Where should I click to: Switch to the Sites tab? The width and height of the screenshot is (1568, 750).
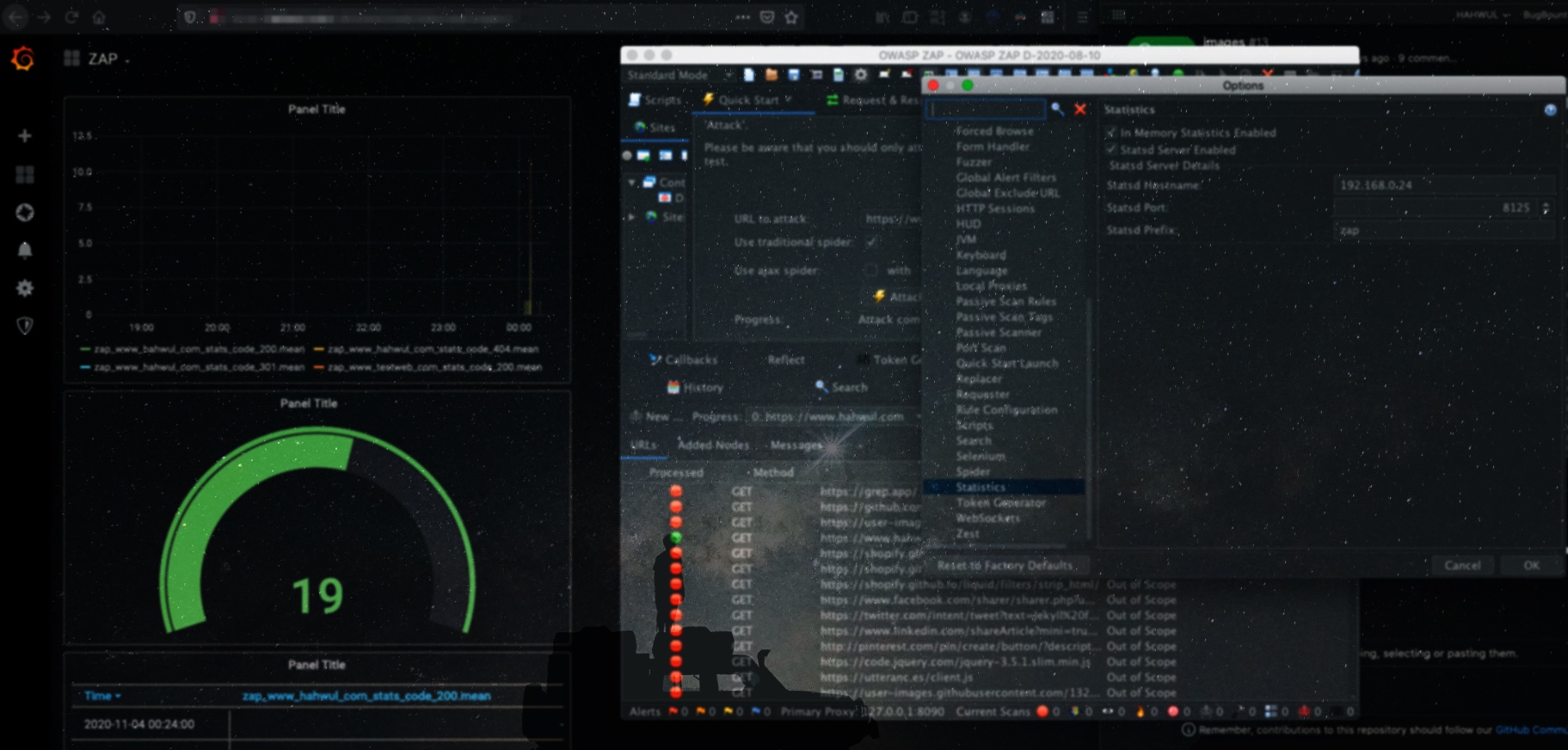pos(655,127)
